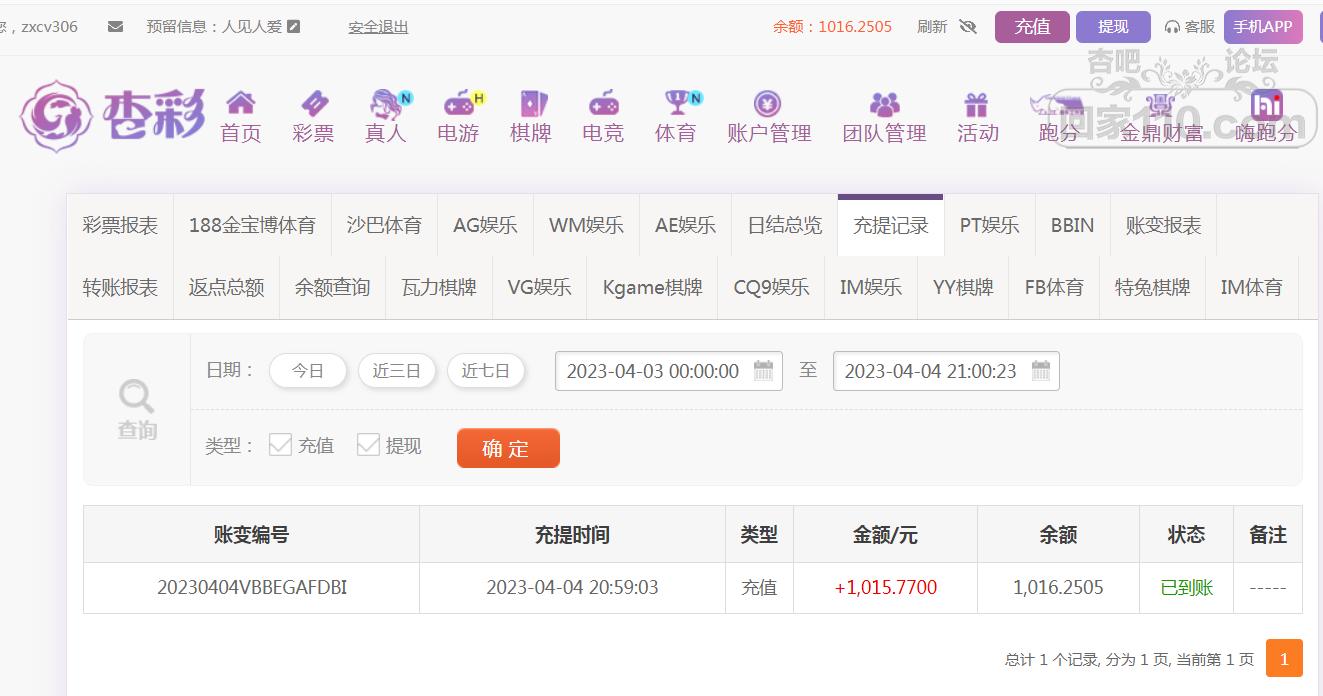The height and width of the screenshot is (696, 1323).
Task: Click the +1,015.7700 amount cell
Action: (x=885, y=588)
